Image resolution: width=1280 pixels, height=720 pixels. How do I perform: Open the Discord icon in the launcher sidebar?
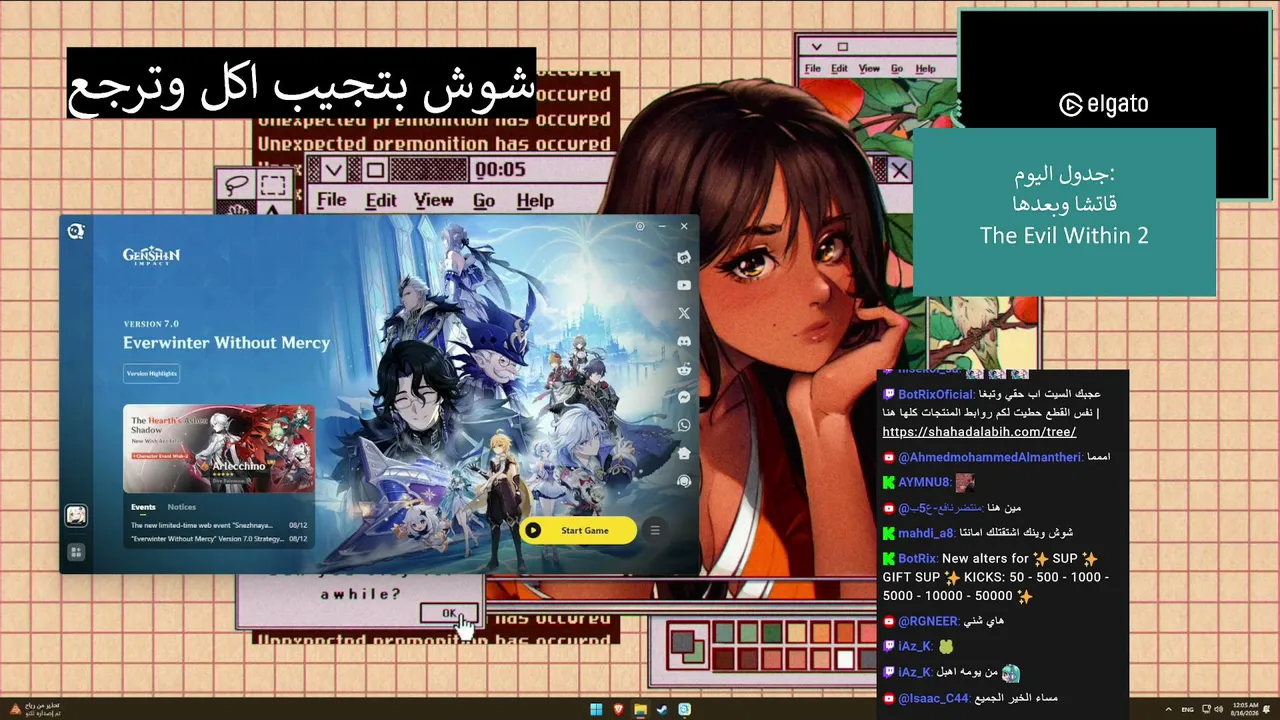(684, 341)
